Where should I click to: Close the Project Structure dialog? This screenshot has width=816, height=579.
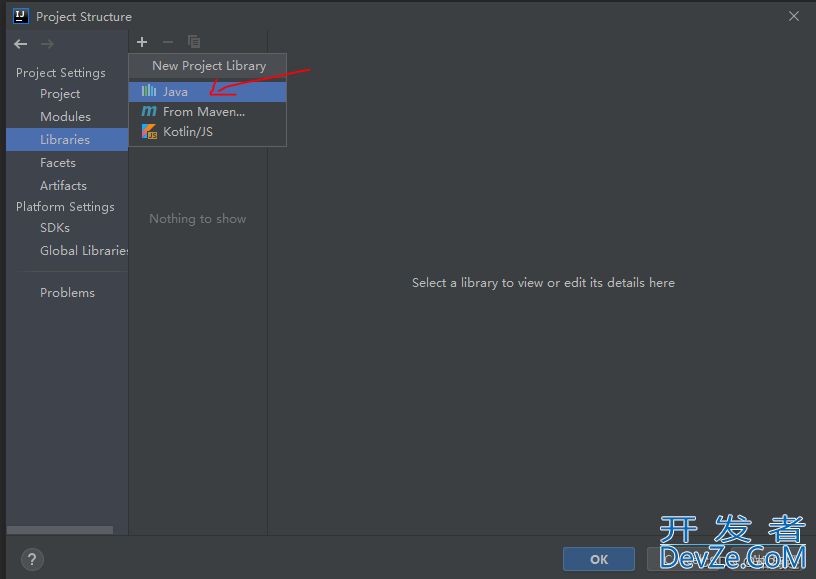point(794,16)
